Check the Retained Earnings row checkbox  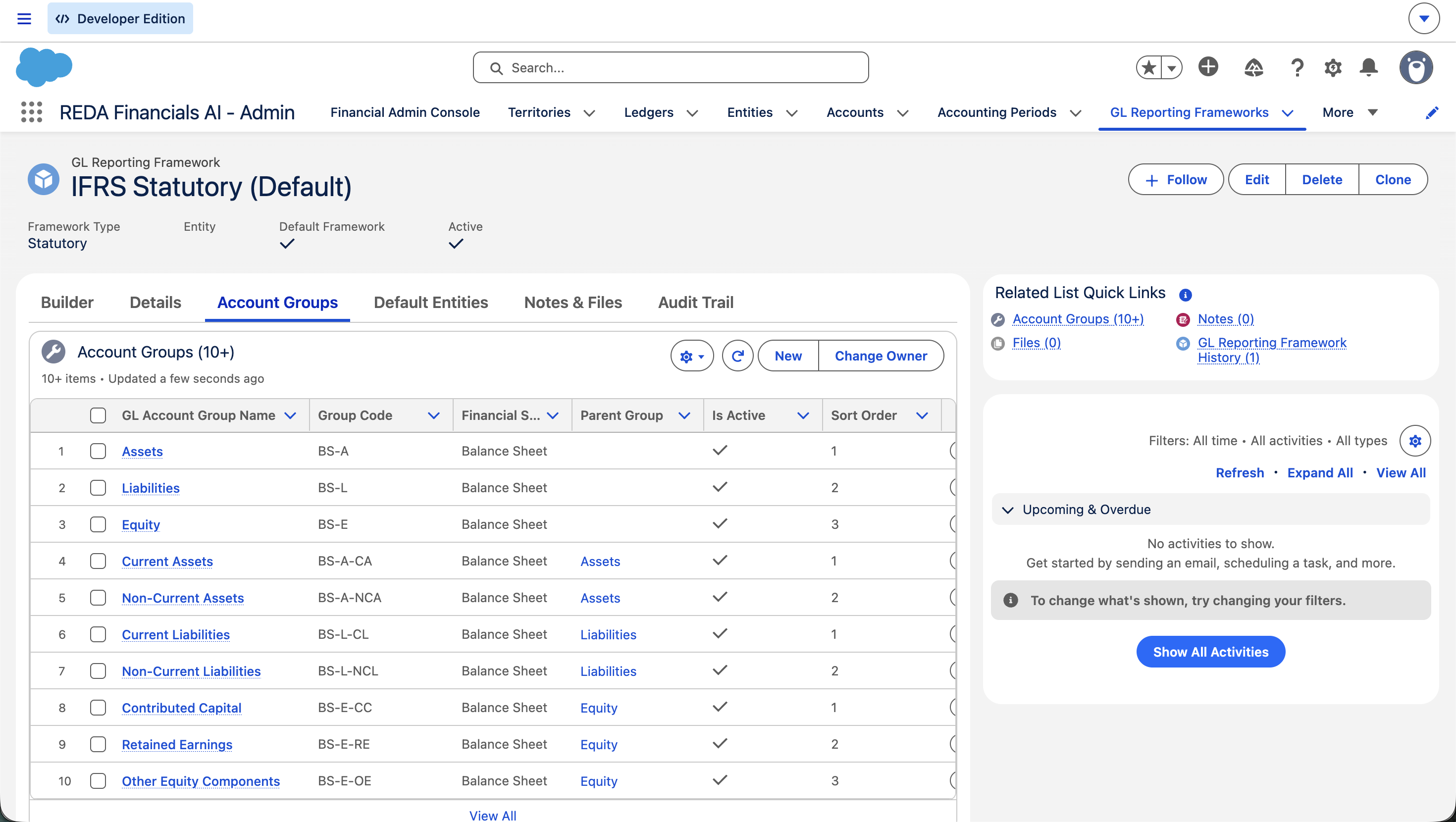(98, 744)
